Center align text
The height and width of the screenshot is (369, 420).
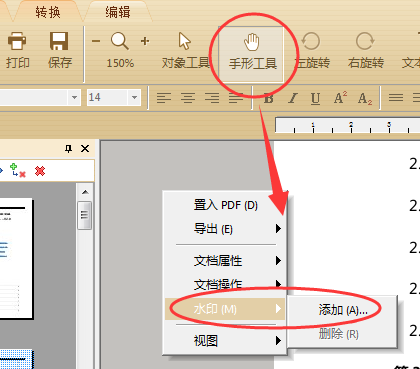(x=188, y=98)
